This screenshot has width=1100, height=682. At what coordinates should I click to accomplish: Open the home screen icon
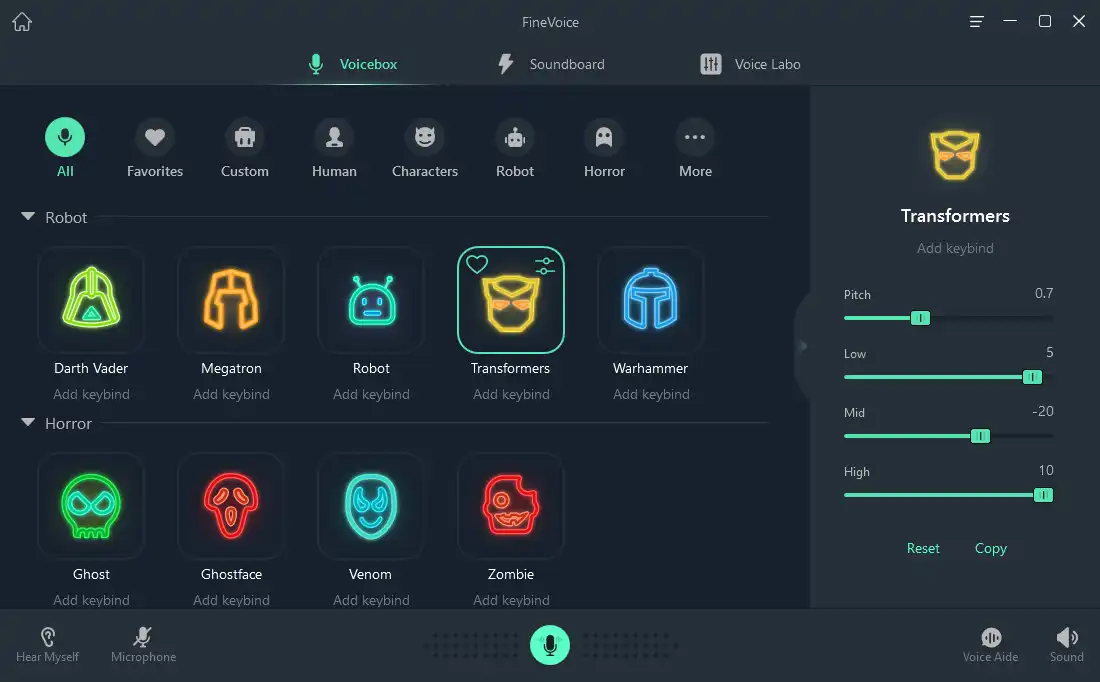(22, 22)
